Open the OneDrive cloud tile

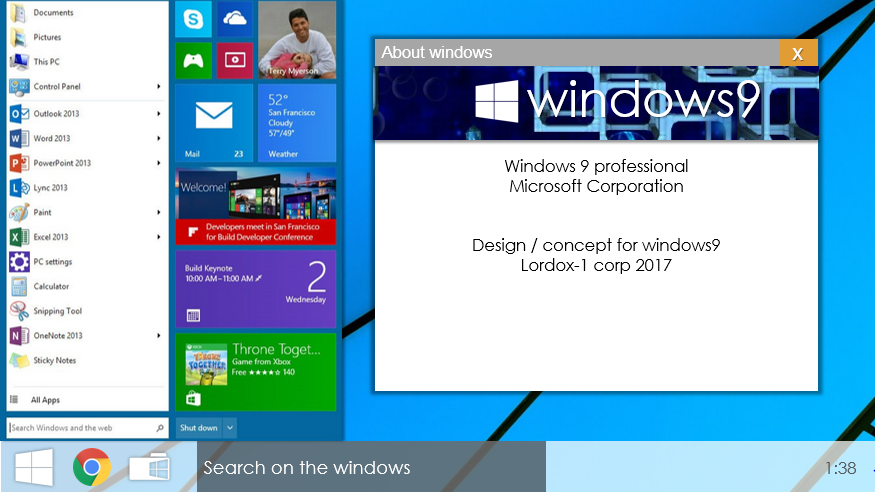coord(235,19)
